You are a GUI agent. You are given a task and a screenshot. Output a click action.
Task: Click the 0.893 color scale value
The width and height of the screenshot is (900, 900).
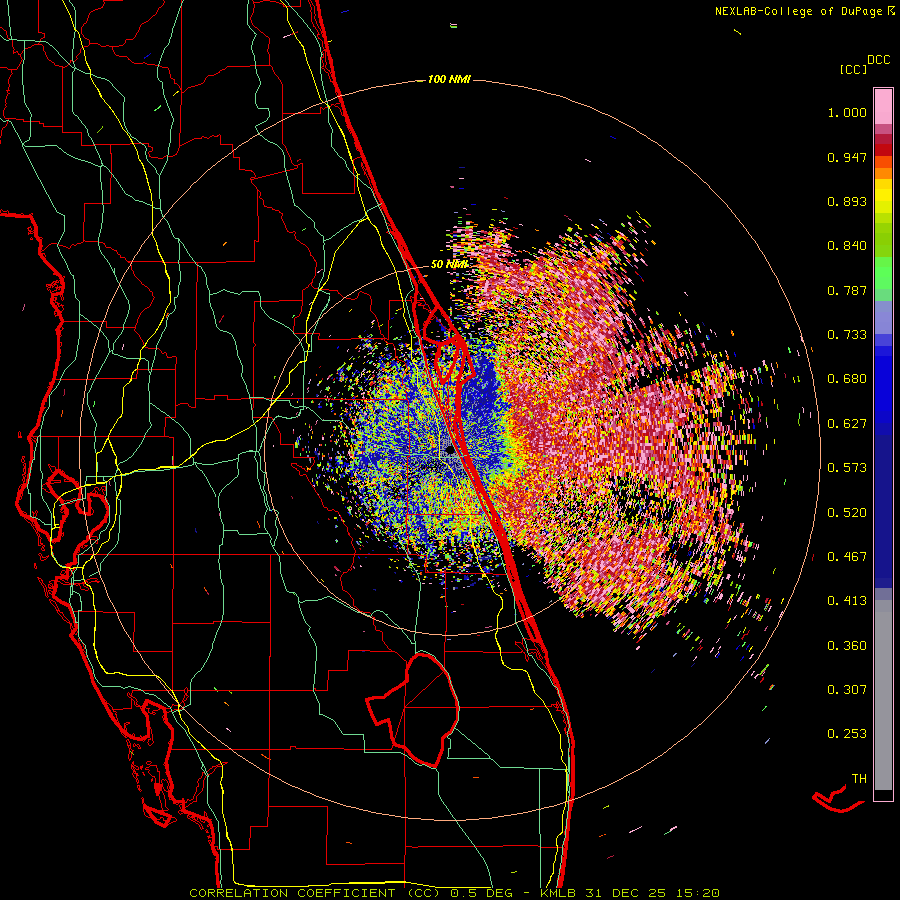847,201
